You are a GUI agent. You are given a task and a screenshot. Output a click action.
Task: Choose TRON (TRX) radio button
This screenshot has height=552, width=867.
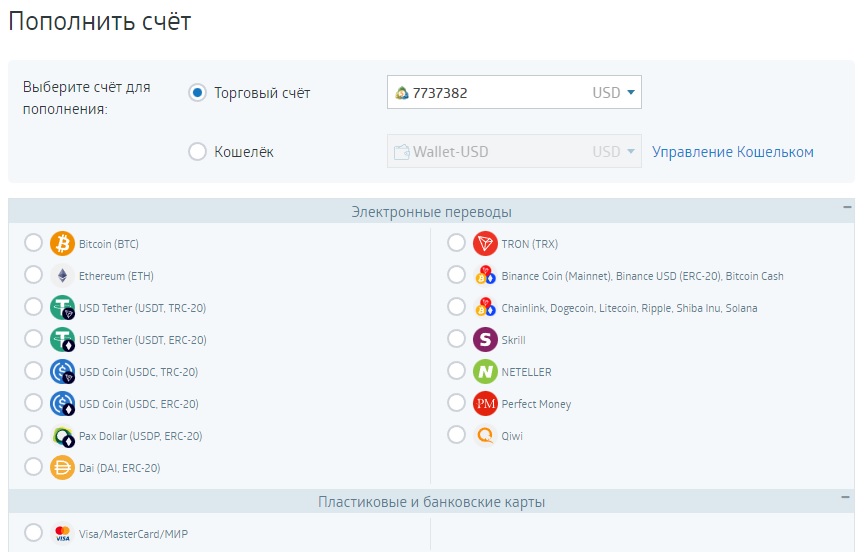pyautogui.click(x=456, y=242)
